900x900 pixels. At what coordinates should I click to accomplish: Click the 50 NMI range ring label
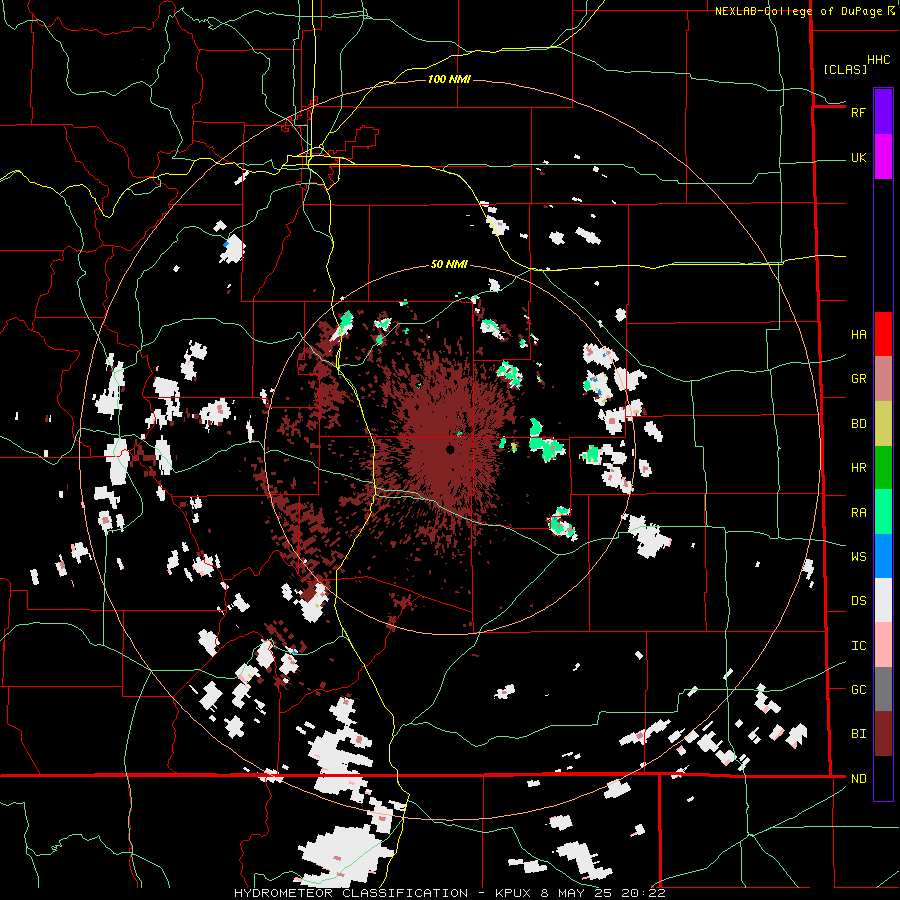[x=449, y=264]
